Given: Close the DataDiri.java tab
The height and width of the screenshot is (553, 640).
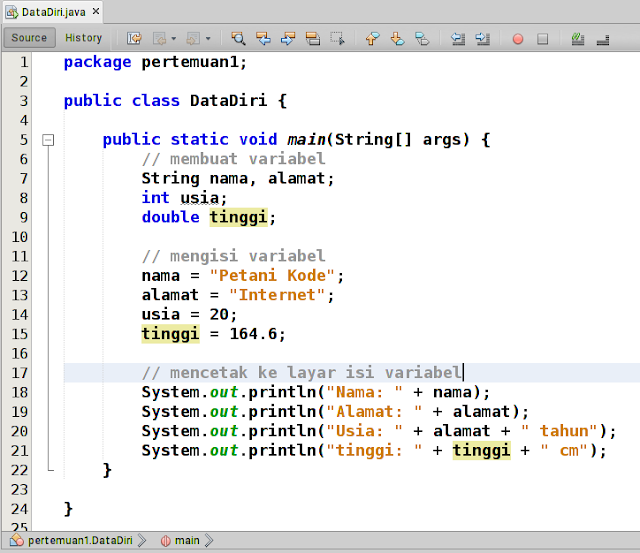Looking at the screenshot, I should point(96,11).
